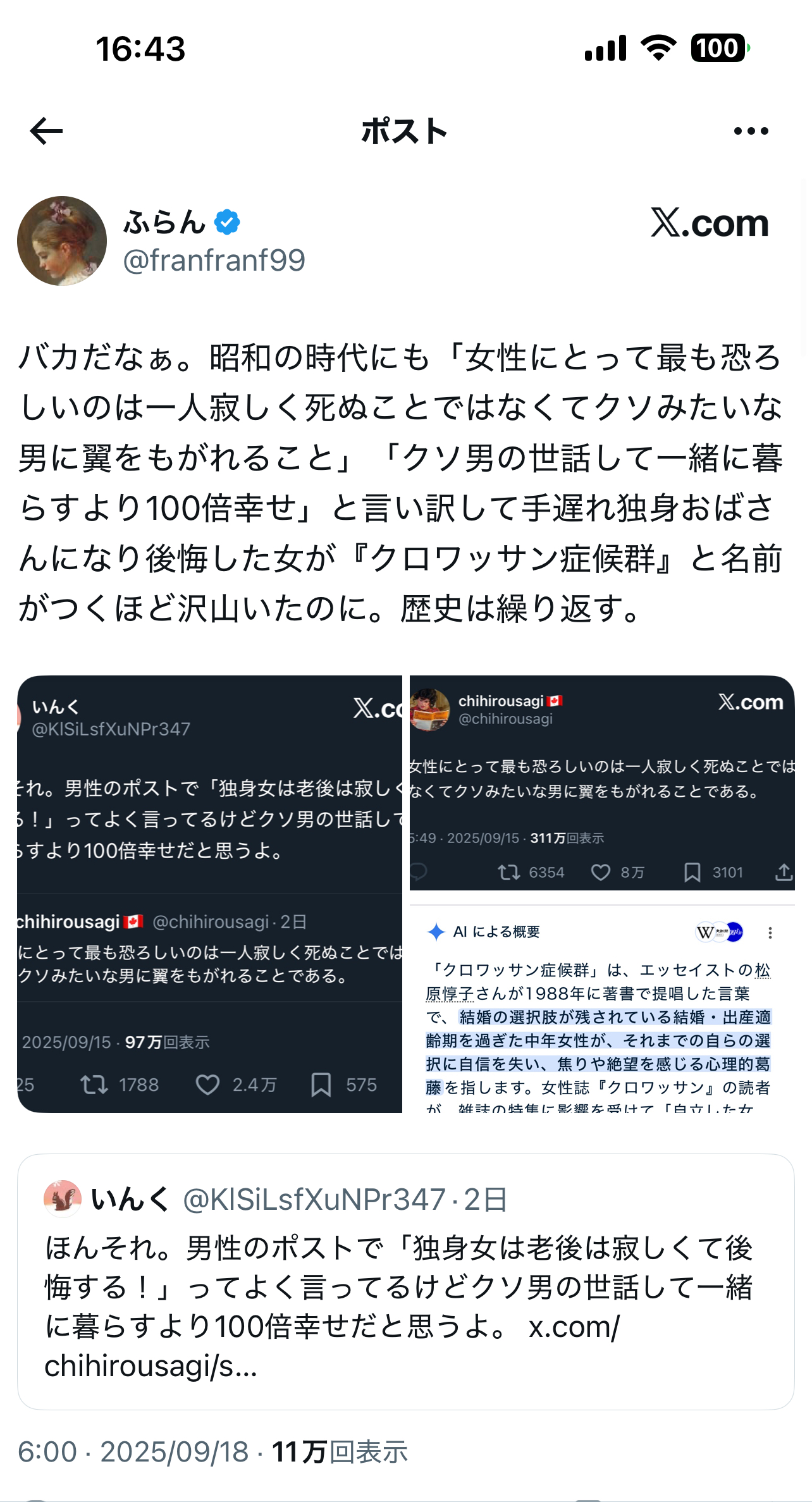Viewport: 812px width, 1502px height.
Task: Tap the 11万回表示 view count
Action: click(340, 1453)
